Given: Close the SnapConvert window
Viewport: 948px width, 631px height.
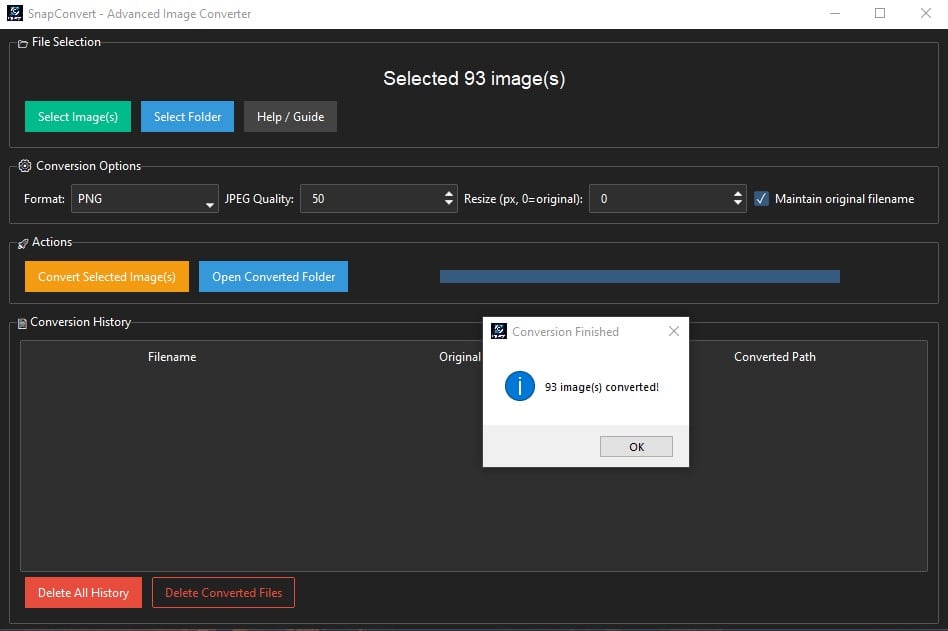Looking at the screenshot, I should tap(926, 13).
